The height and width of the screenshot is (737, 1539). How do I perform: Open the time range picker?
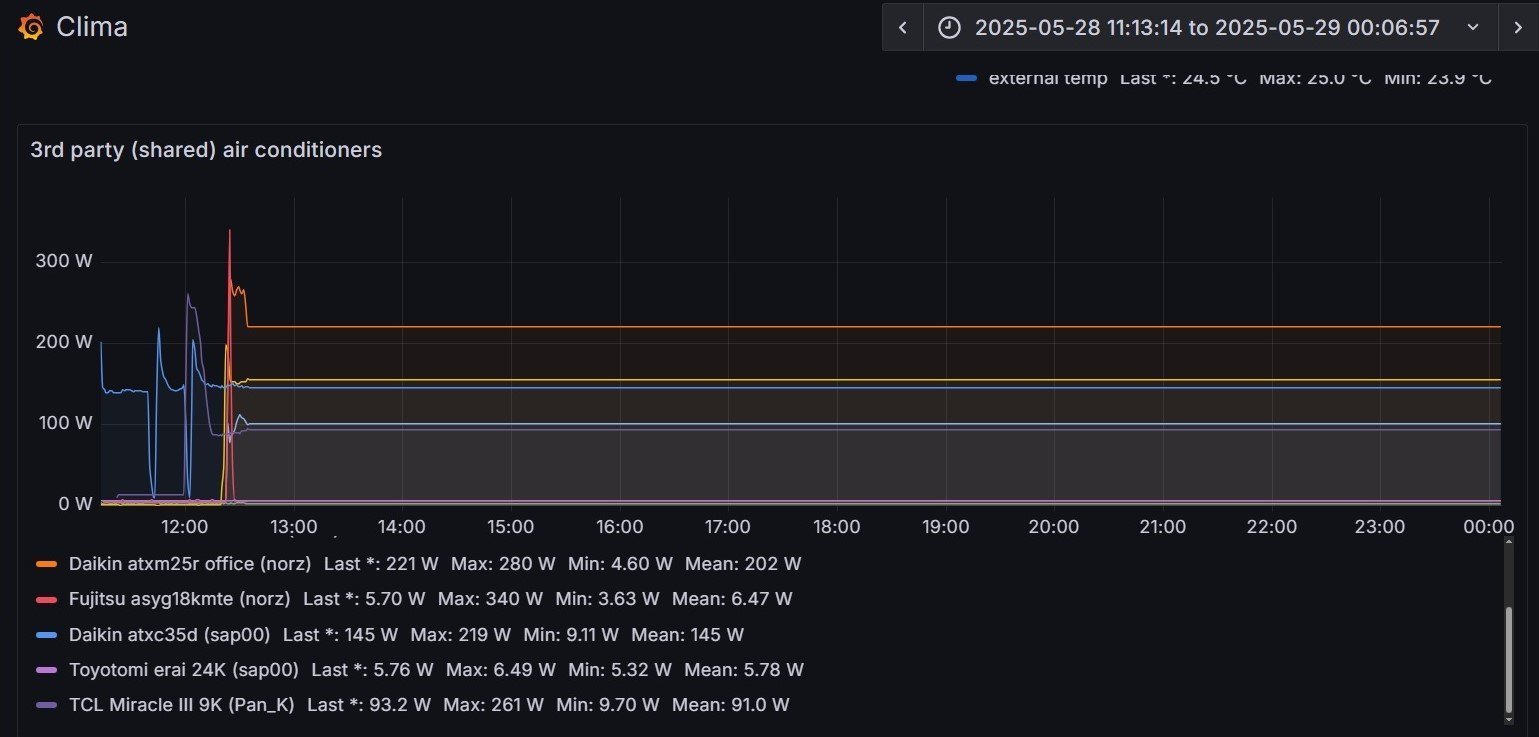click(1210, 28)
